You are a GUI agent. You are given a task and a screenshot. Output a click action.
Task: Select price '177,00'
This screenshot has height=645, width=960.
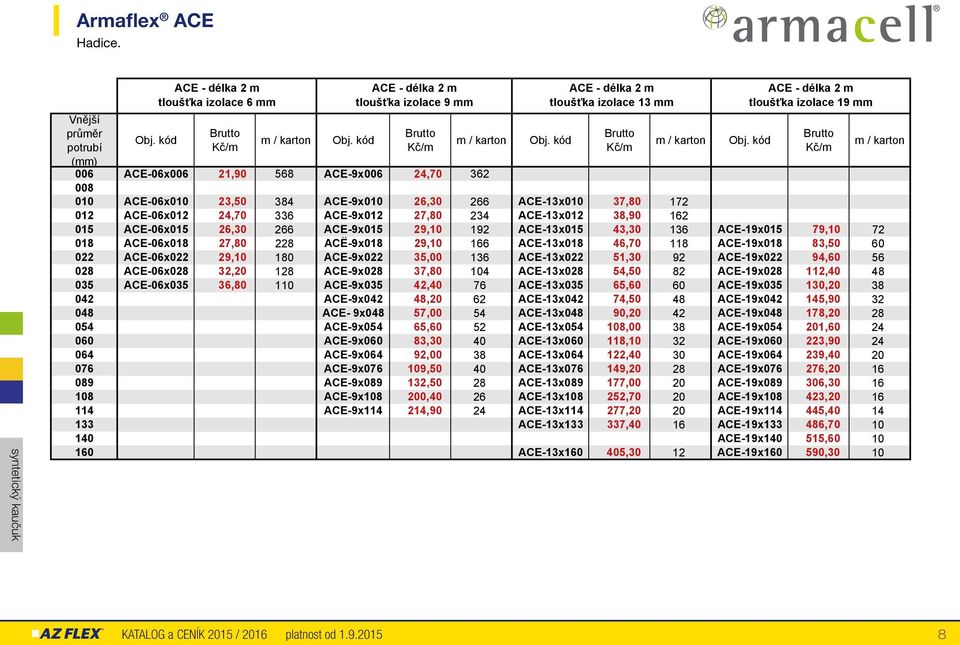pos(624,382)
